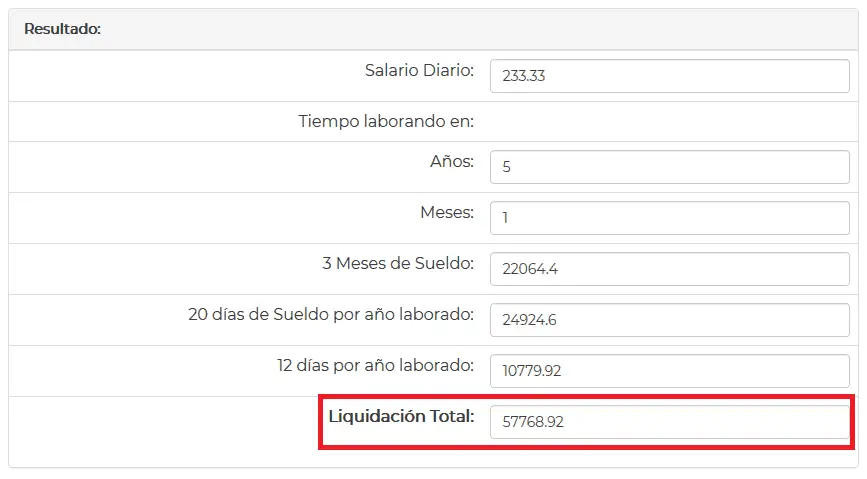867x479 pixels.
Task: Click the Liquidación Total input field
Action: point(669,422)
